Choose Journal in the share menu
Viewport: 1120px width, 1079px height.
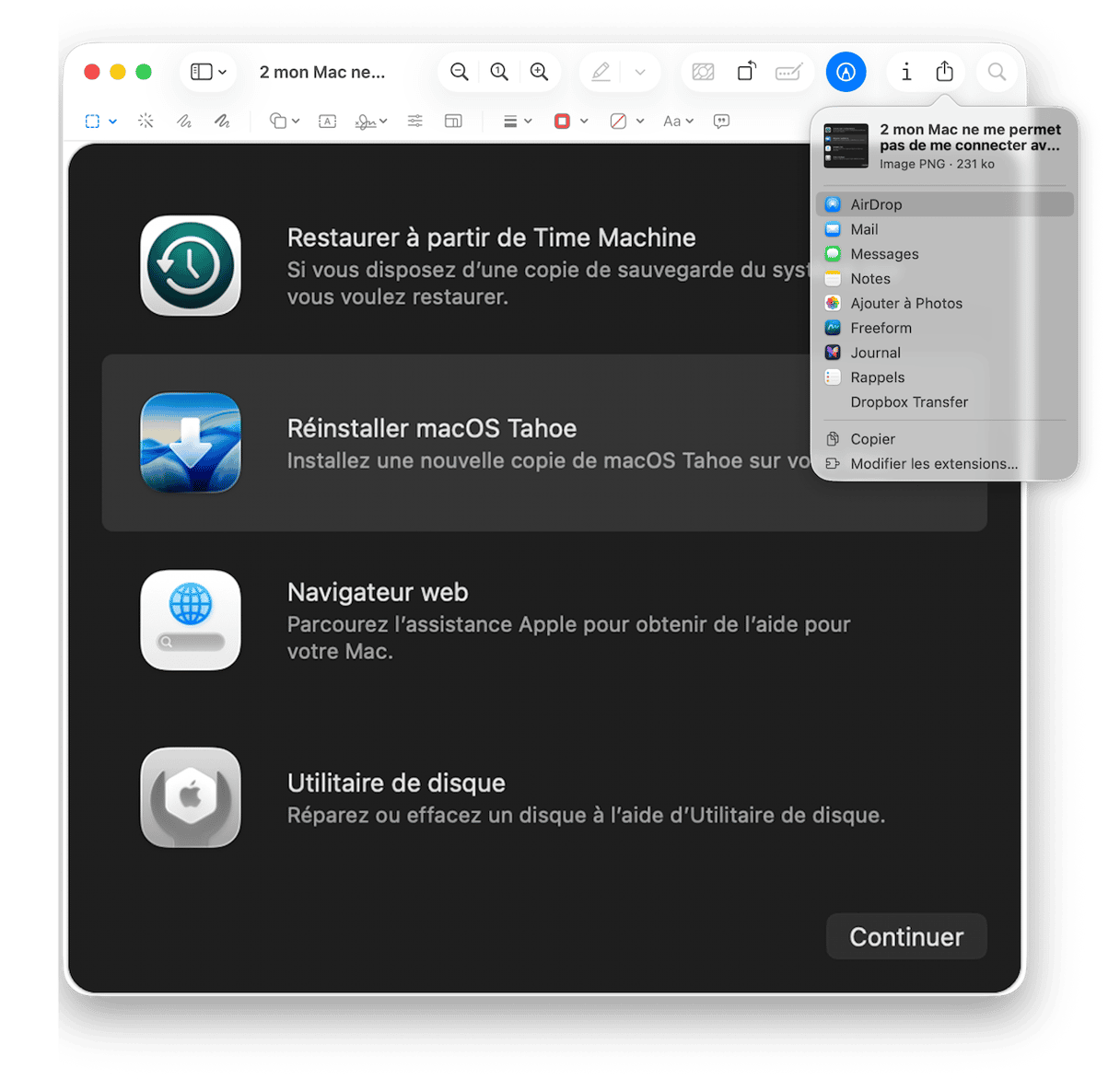pyautogui.click(x=945, y=353)
